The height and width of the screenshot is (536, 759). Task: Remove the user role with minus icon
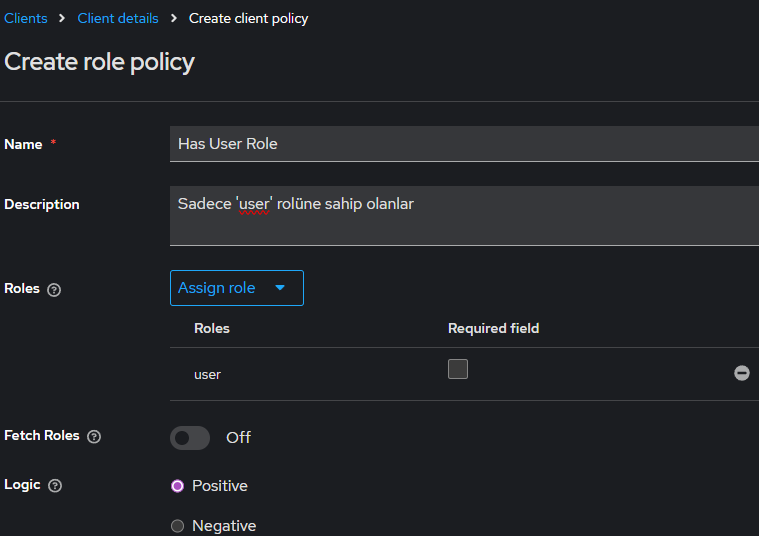[x=742, y=373]
